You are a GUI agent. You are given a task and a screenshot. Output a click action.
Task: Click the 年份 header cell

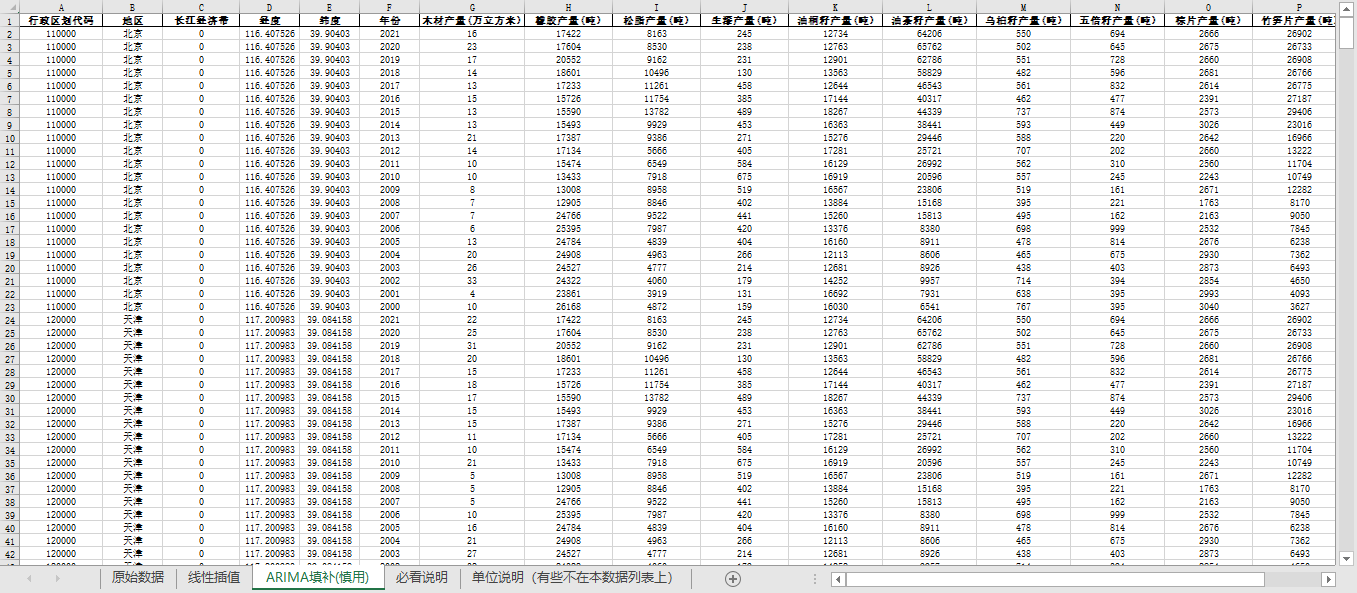click(x=390, y=20)
